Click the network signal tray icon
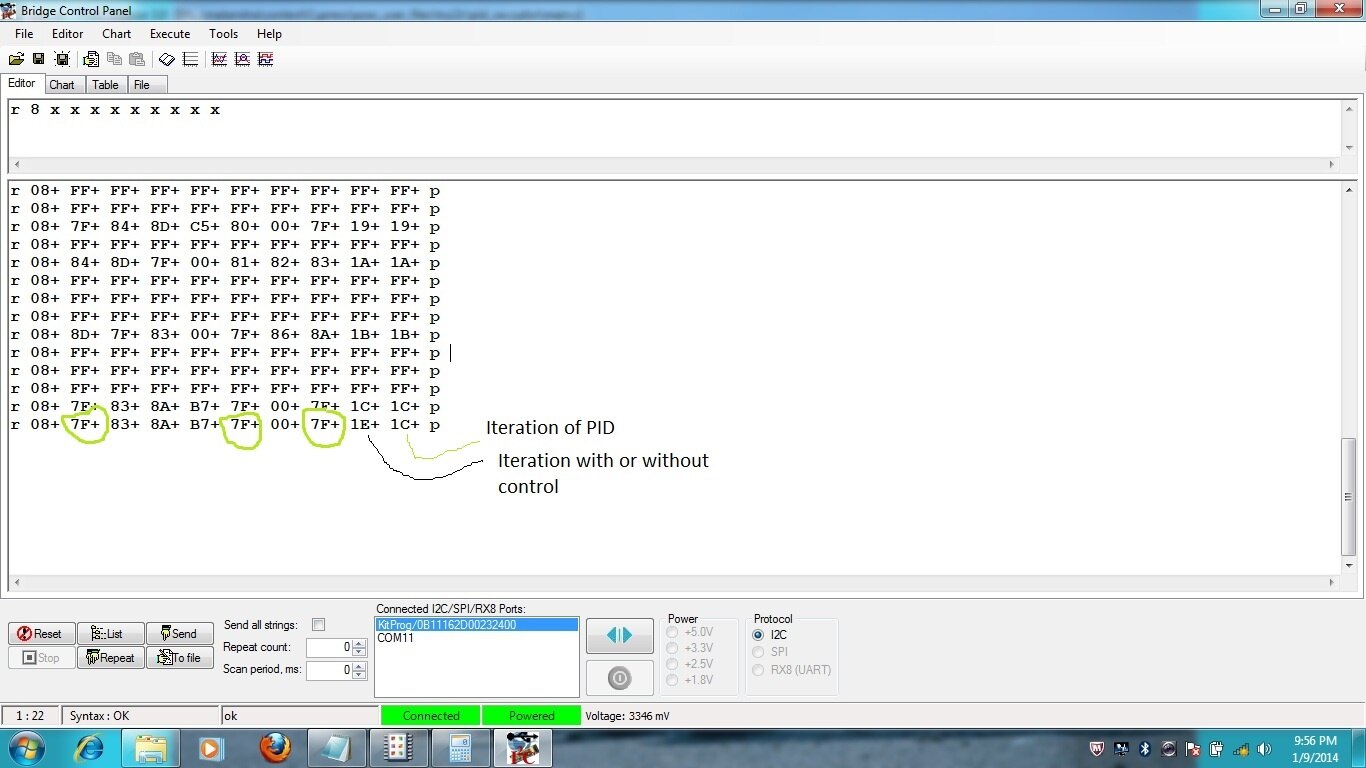Screen dimensions: 1366x768 click(x=1240, y=749)
